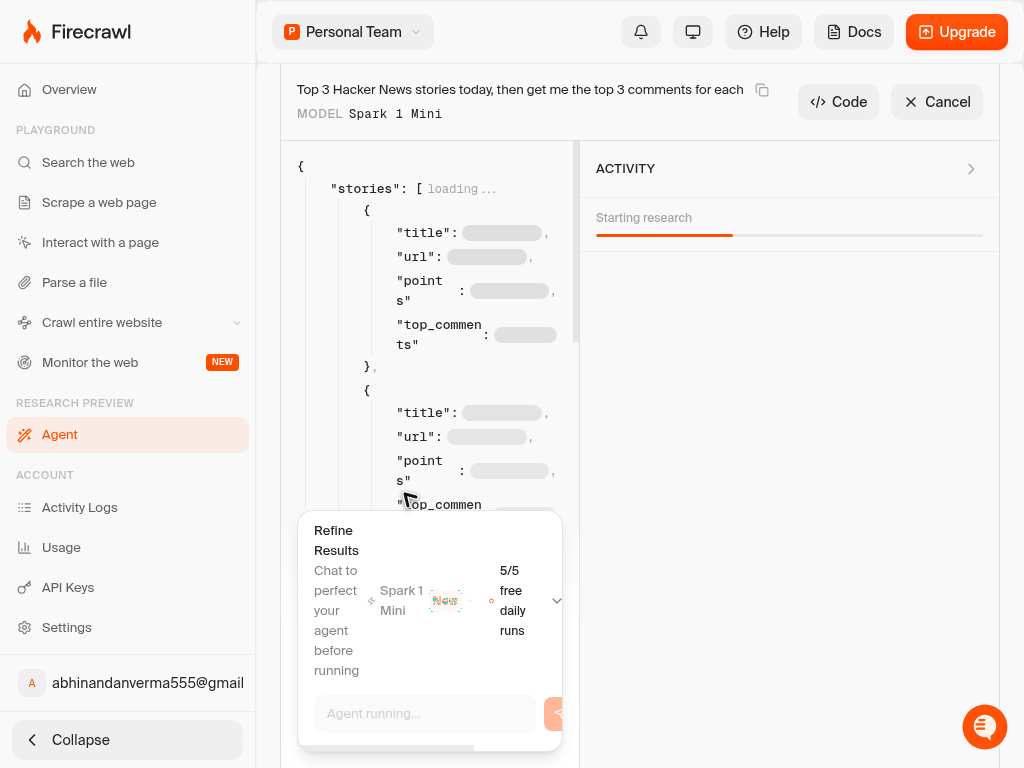Cancel the running agent

(x=937, y=102)
